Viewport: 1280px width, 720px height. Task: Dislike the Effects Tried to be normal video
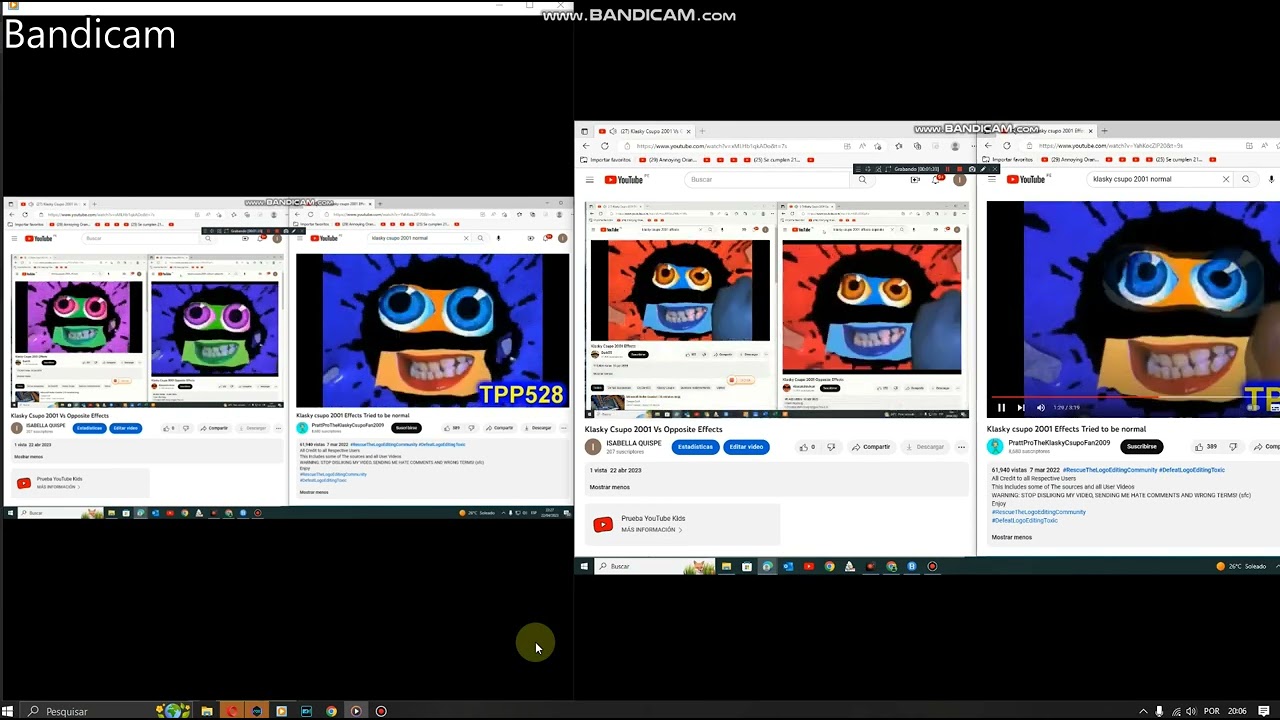pyautogui.click(x=1233, y=447)
